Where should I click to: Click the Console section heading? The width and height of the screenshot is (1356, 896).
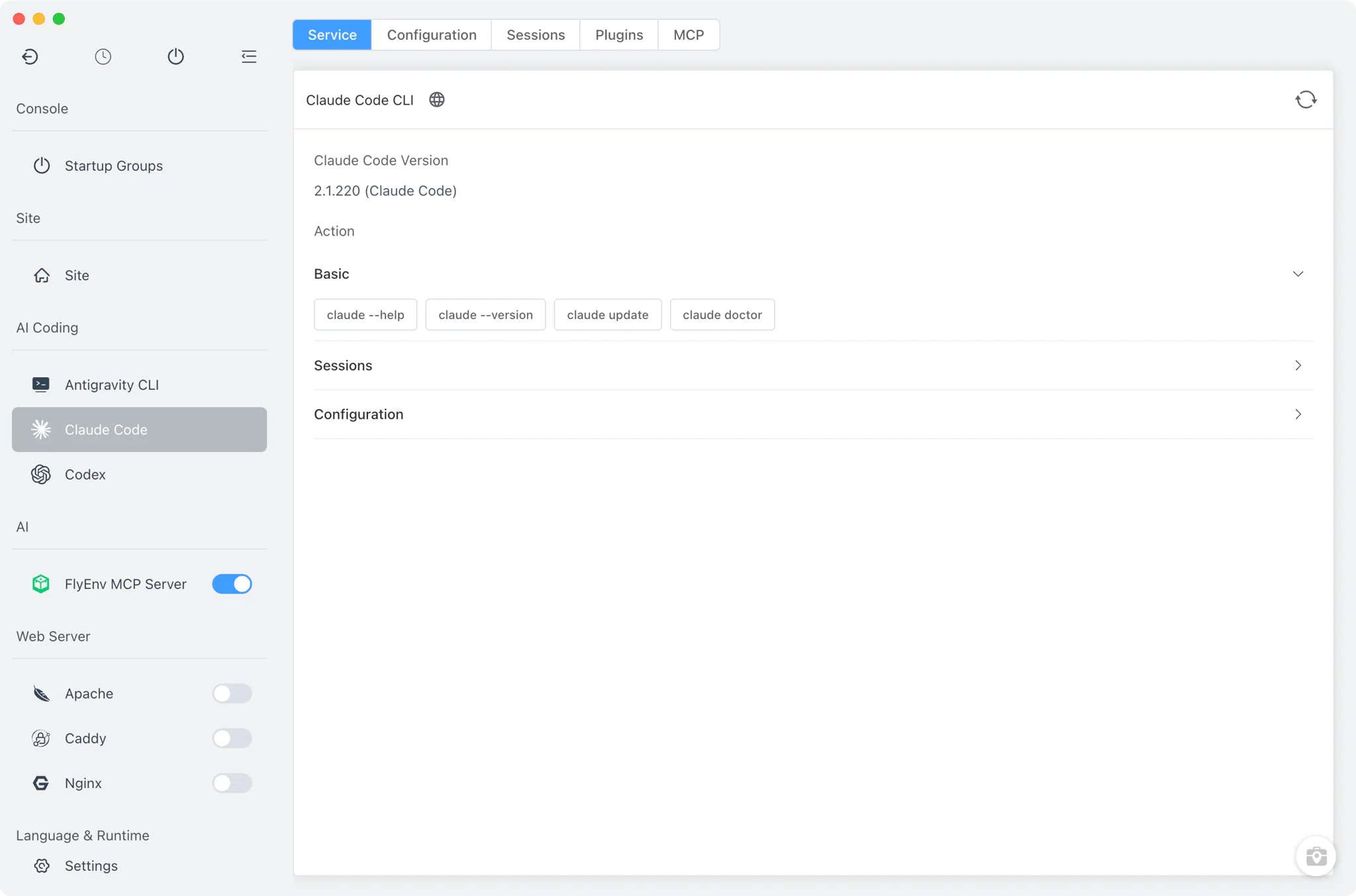tap(42, 109)
